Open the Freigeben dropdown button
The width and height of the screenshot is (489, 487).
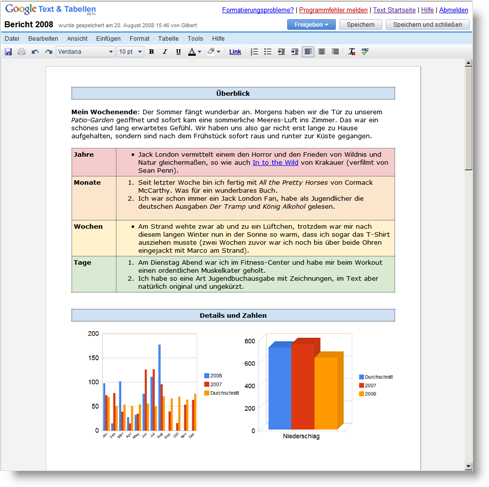tap(311, 25)
